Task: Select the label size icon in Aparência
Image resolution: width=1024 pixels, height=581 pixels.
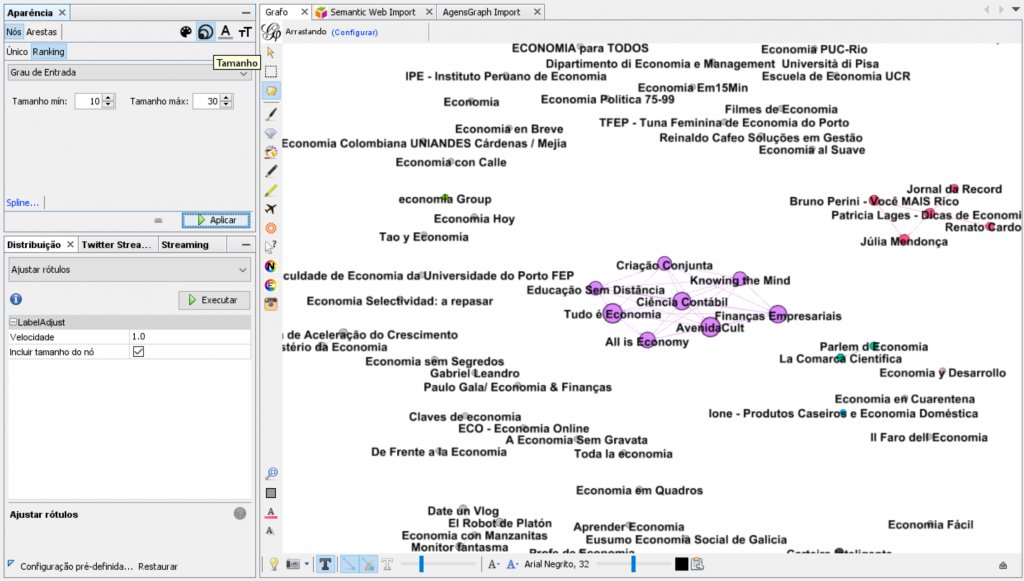Action: click(245, 32)
